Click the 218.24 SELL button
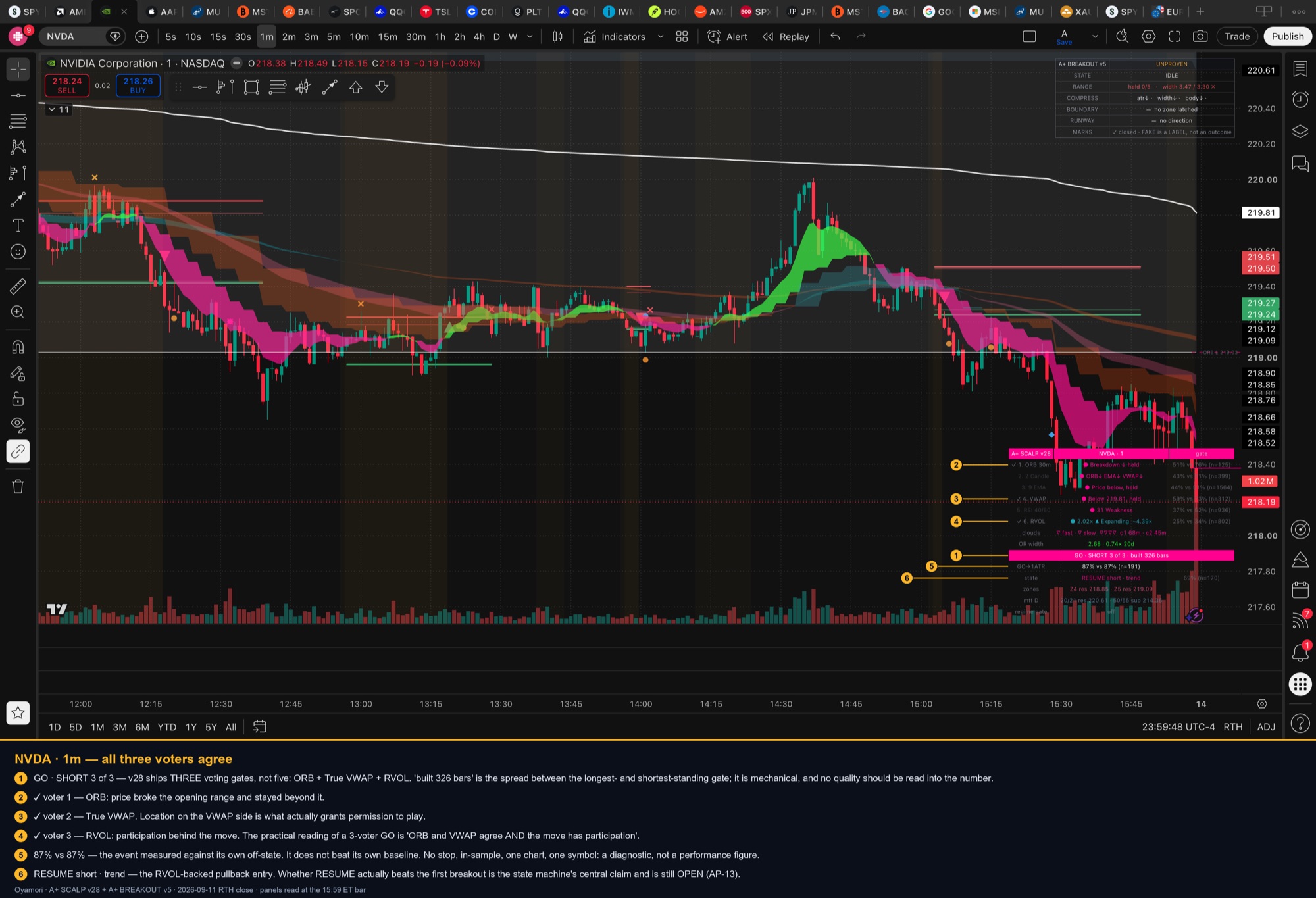 66,86
